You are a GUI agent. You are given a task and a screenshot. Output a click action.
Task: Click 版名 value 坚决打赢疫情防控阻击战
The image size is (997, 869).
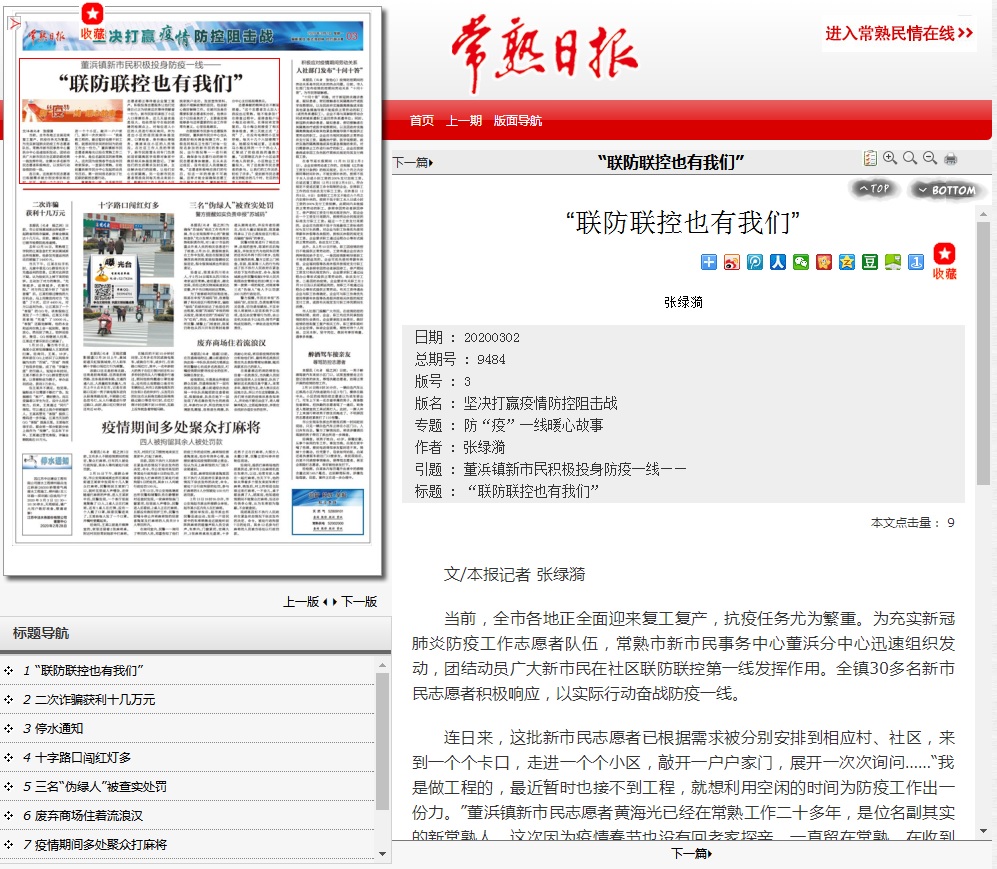pos(540,403)
